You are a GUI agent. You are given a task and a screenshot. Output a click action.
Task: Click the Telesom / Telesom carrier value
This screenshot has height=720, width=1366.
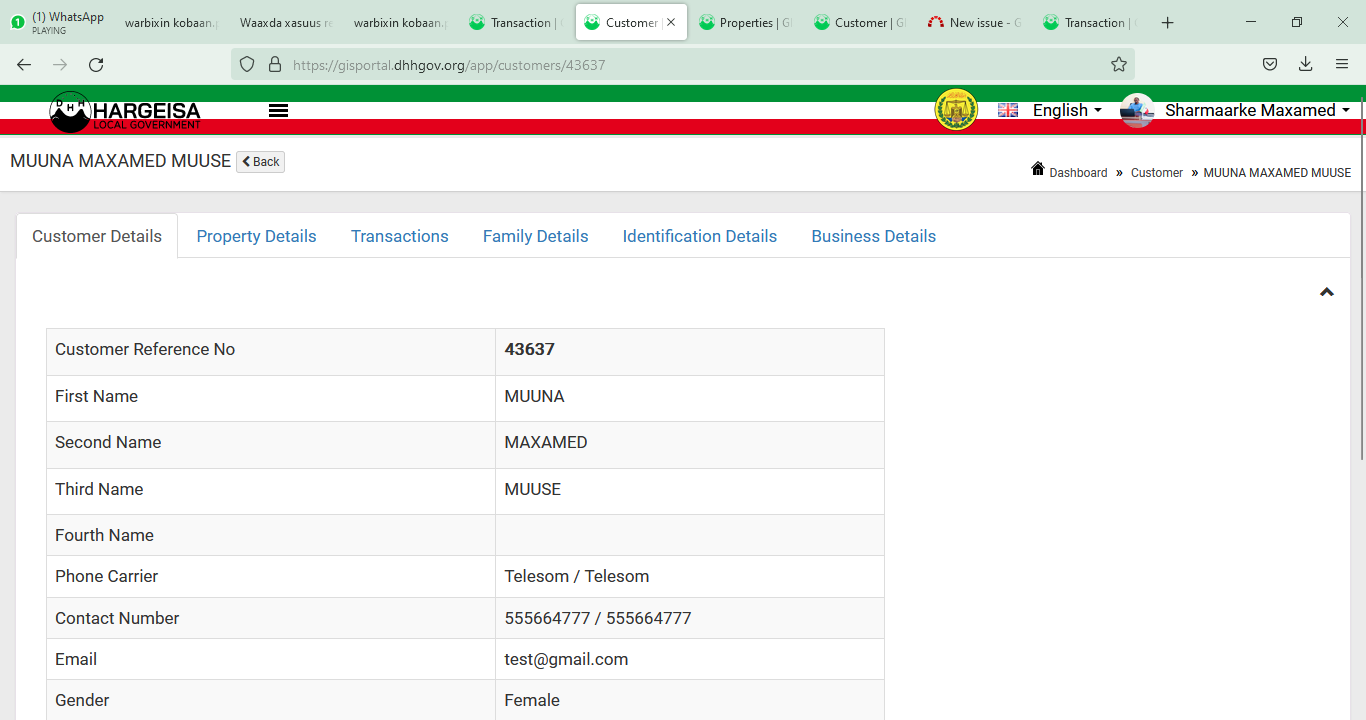click(x=576, y=576)
